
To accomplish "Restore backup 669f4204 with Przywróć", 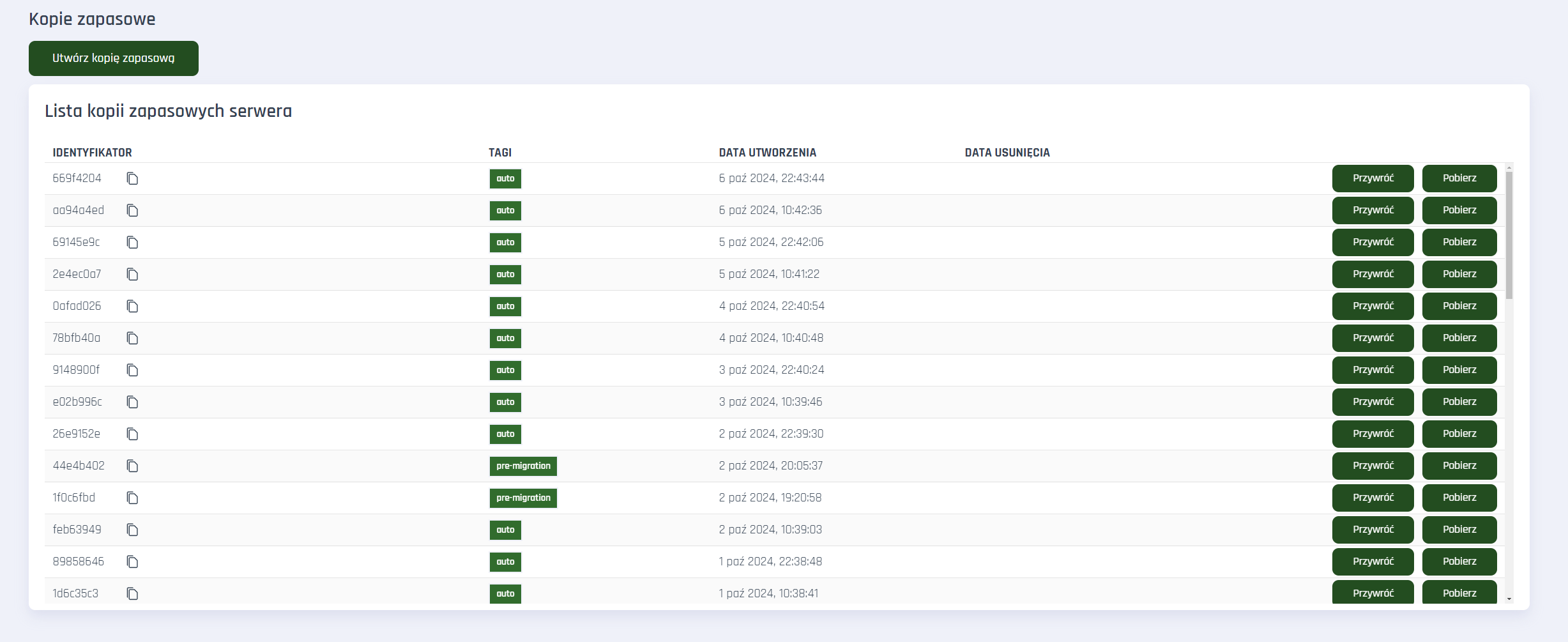I will tap(1373, 178).
